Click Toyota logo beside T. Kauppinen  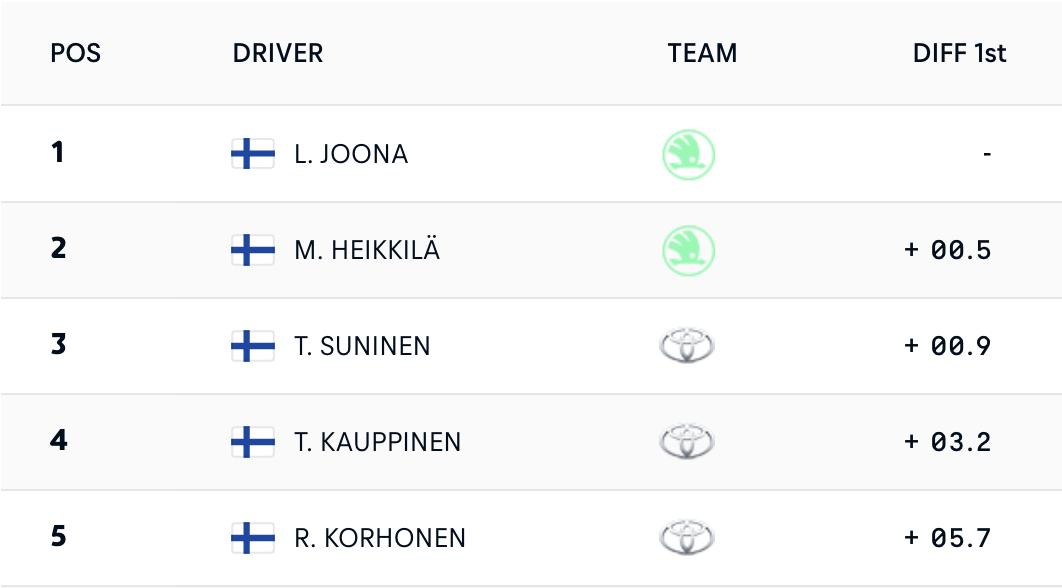(x=688, y=442)
